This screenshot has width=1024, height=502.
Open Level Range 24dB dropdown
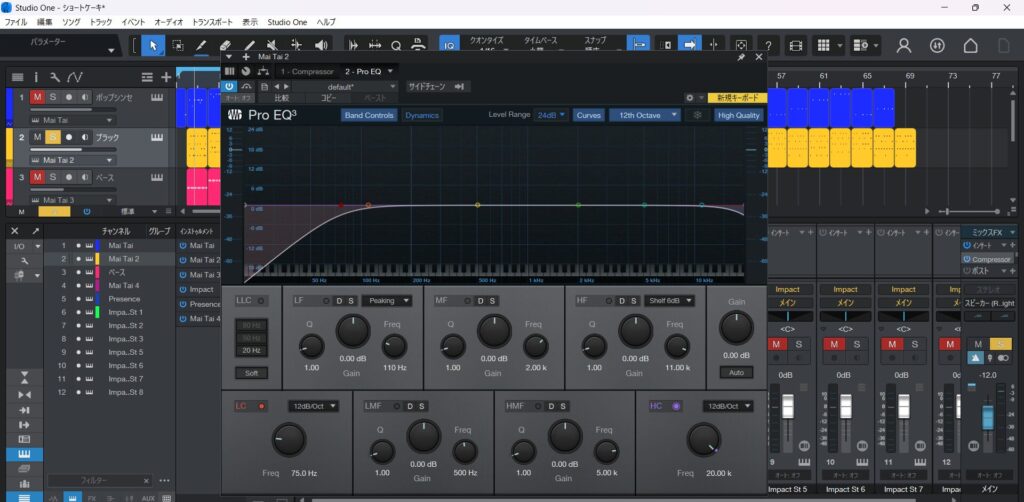point(551,115)
